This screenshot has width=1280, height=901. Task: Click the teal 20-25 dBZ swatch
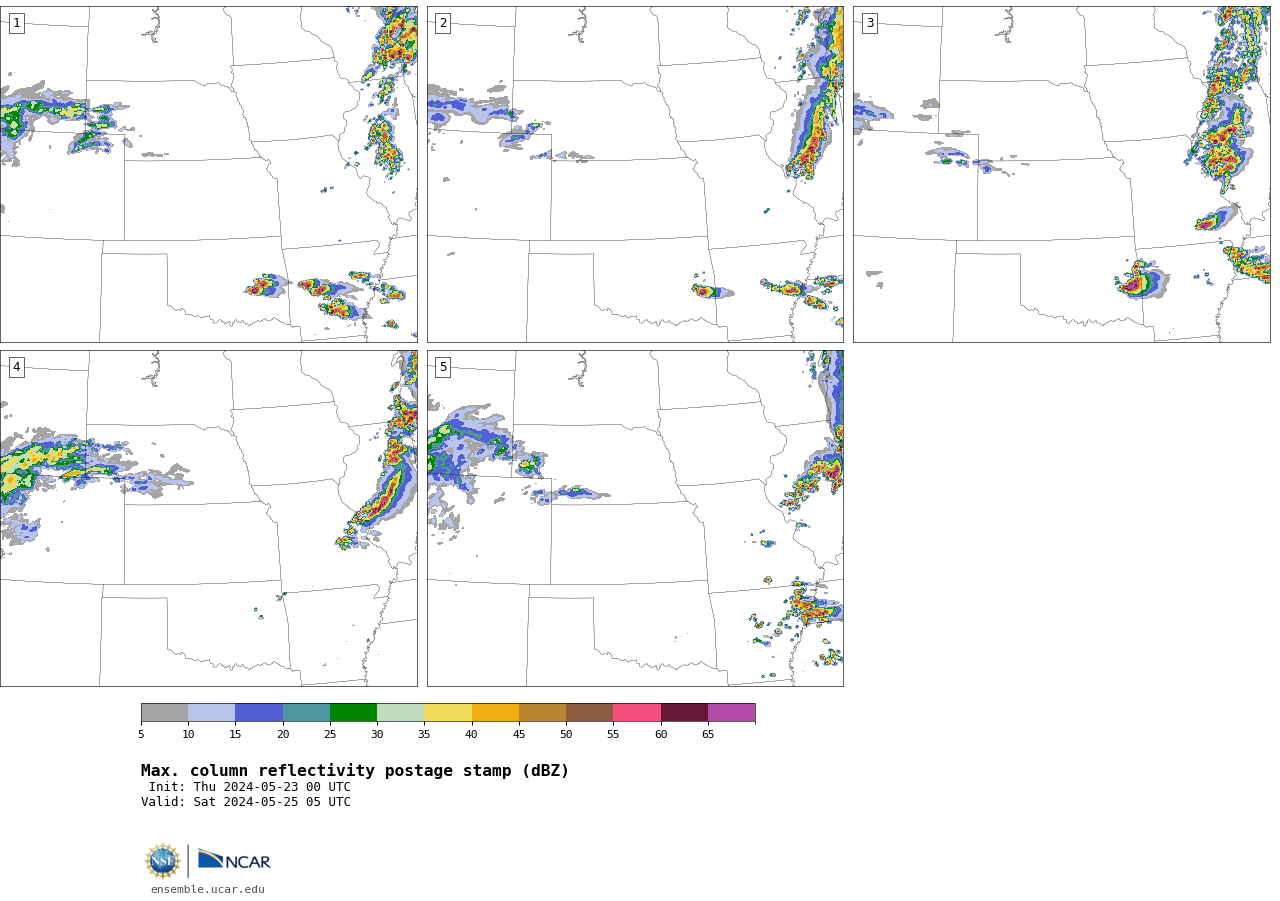click(x=306, y=713)
